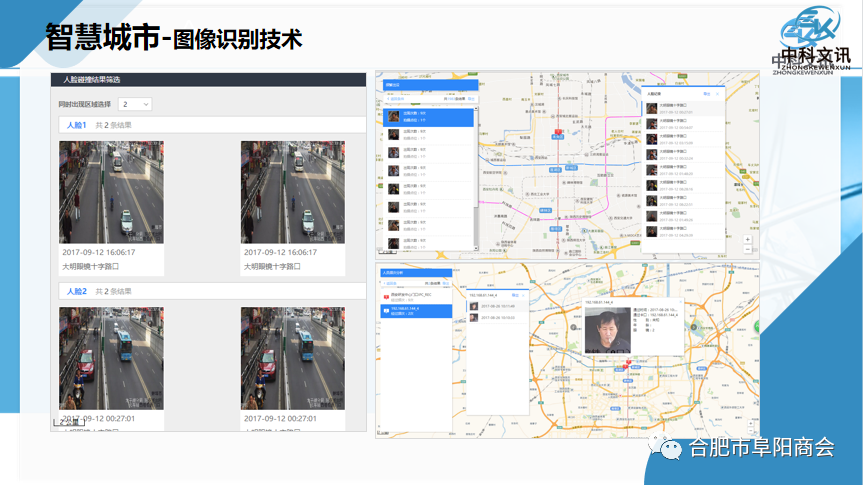The width and height of the screenshot is (863, 485).
Task: Export from the 192.168.61.144_4 capture list
Action: click(515, 296)
